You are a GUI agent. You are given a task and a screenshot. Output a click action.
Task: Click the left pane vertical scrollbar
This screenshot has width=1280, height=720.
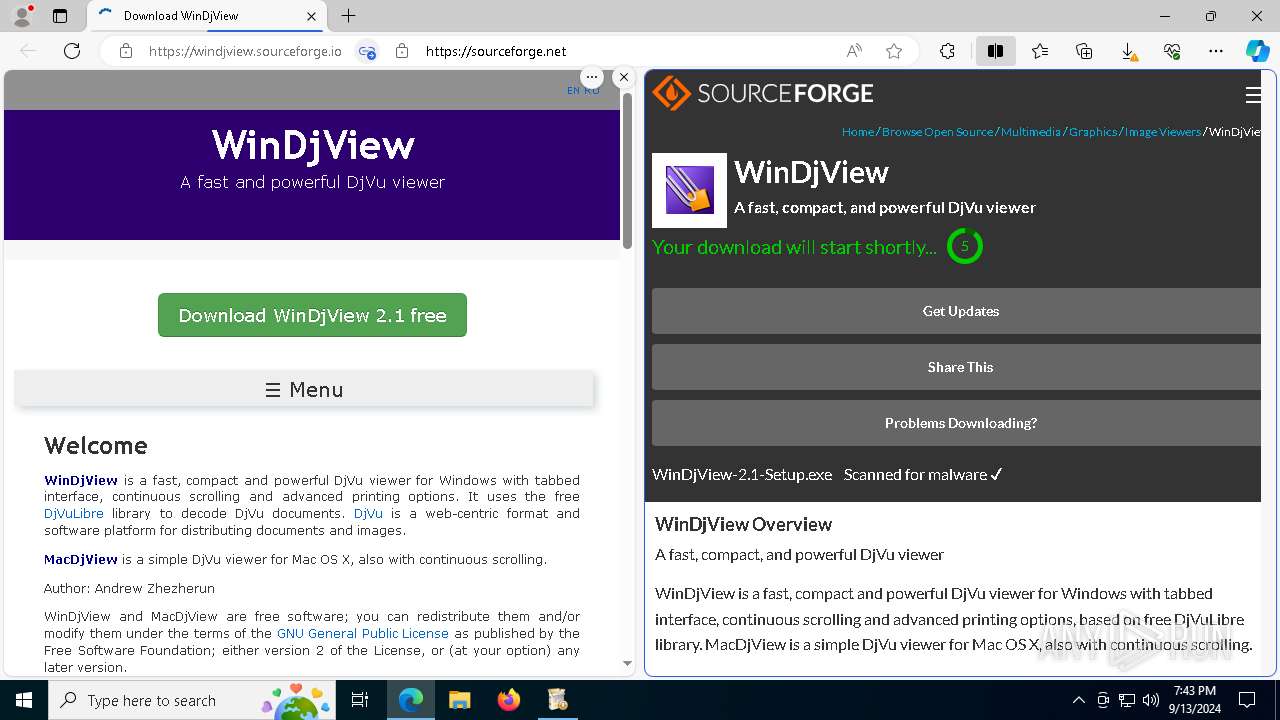pos(627,170)
